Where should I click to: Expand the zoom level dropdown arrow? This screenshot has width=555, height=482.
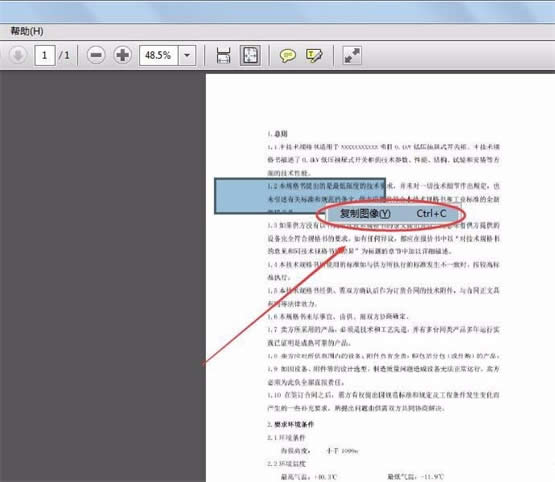187,55
